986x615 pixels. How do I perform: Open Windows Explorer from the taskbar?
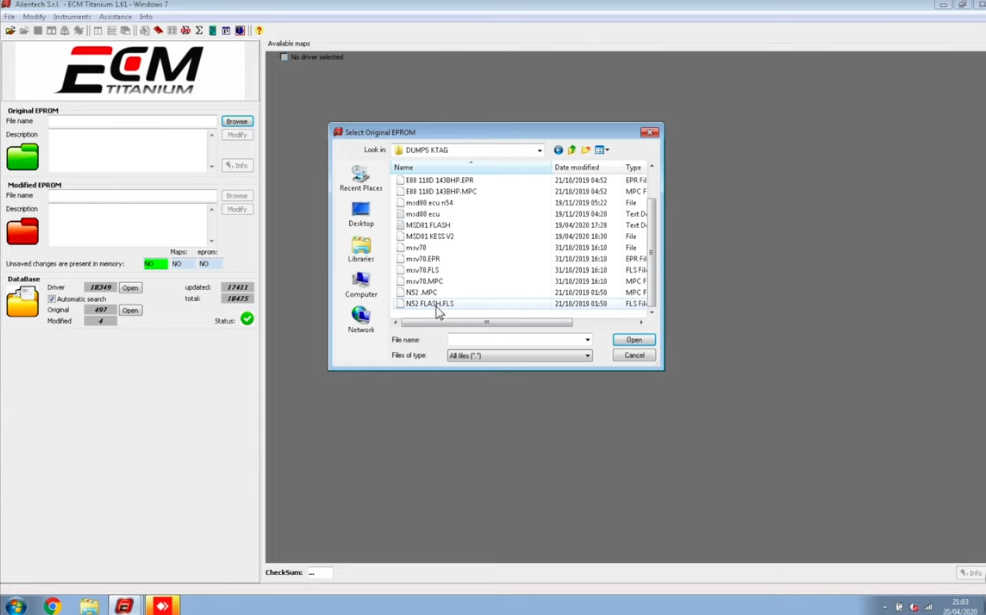pos(89,606)
